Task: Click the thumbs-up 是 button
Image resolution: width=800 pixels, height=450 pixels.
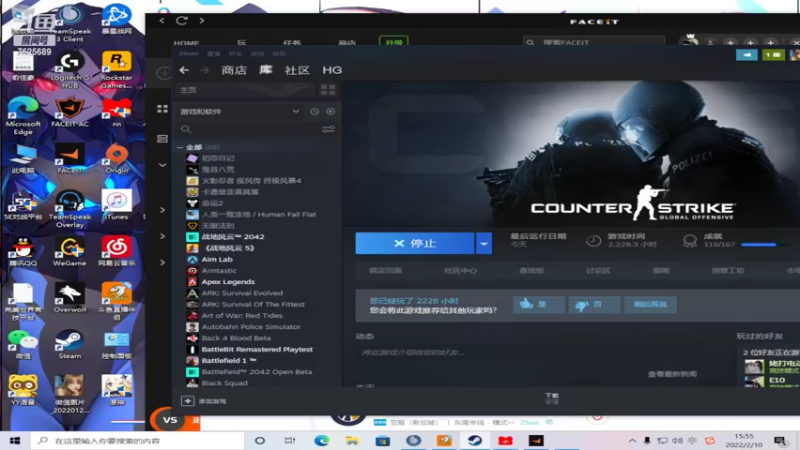Action: coord(539,305)
